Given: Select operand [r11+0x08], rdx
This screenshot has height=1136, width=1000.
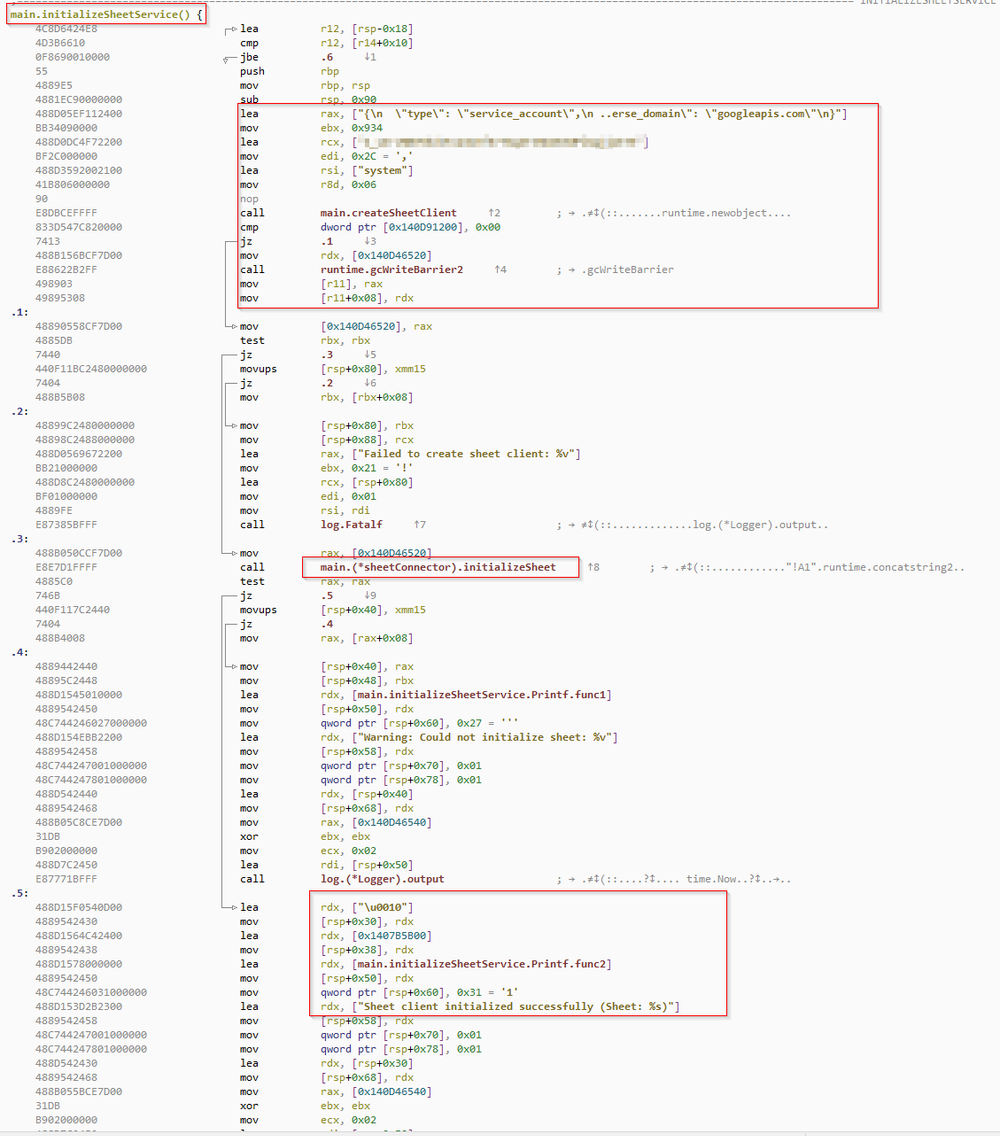Looking at the screenshot, I should point(367,298).
